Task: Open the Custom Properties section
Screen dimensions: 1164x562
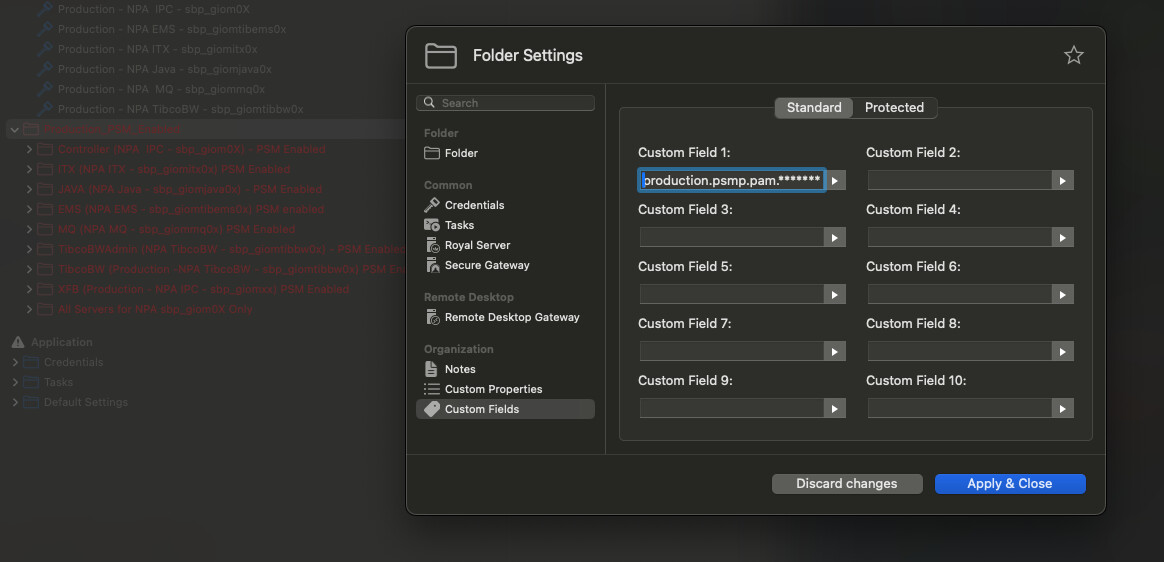Action: (x=493, y=389)
